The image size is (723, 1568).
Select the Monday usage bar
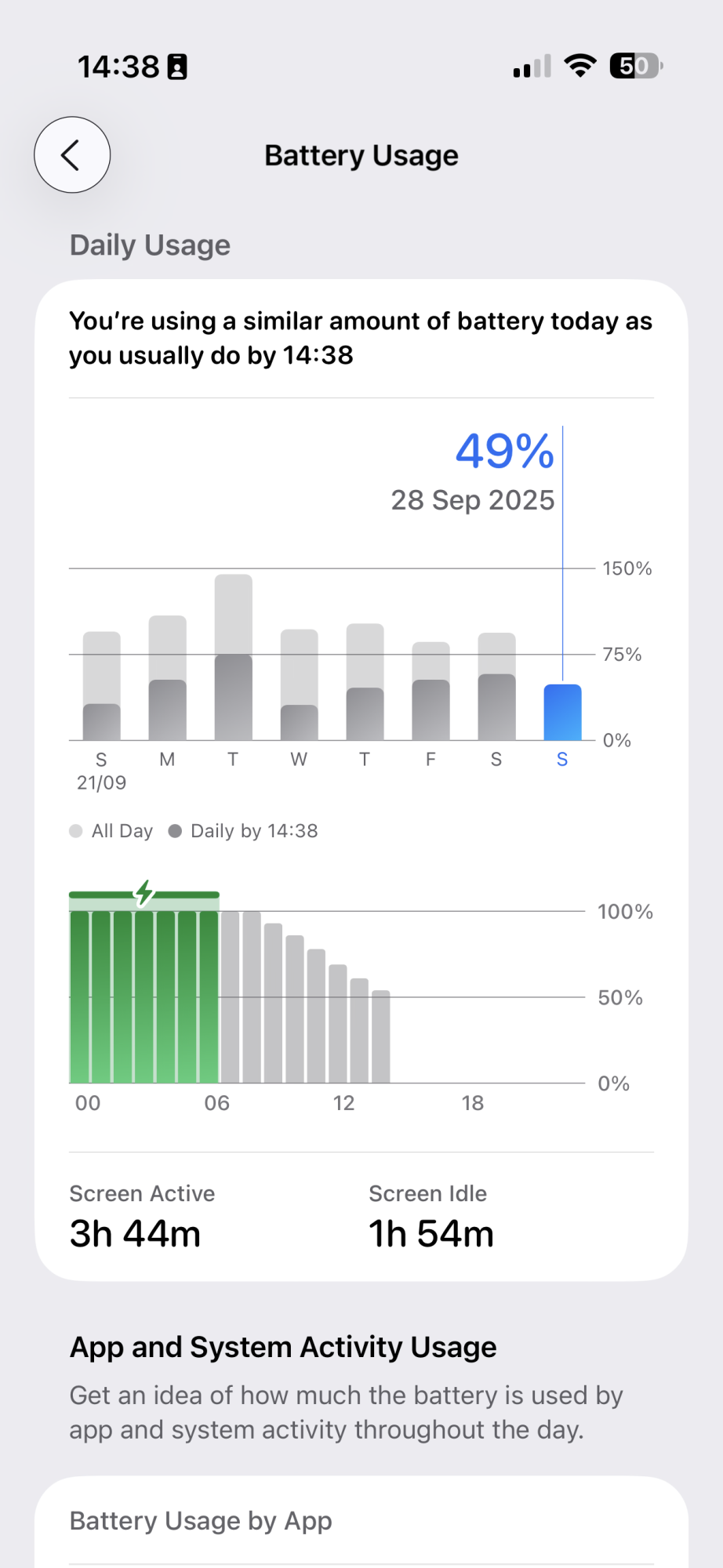(x=168, y=678)
